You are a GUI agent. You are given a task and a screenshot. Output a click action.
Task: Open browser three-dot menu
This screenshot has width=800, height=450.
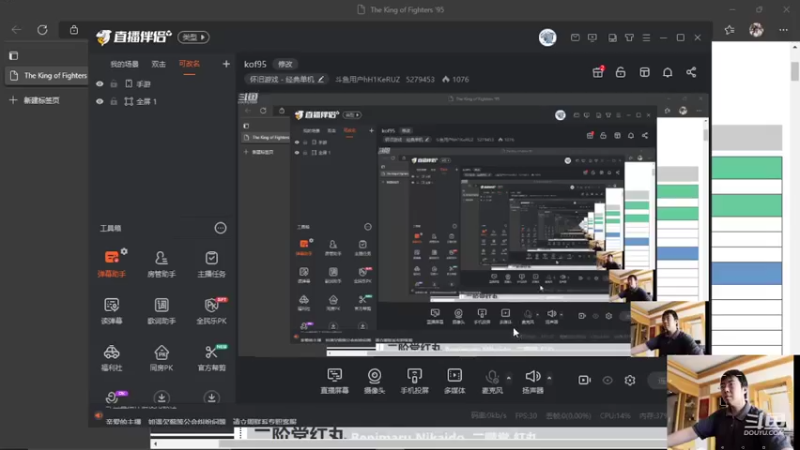click(x=783, y=30)
